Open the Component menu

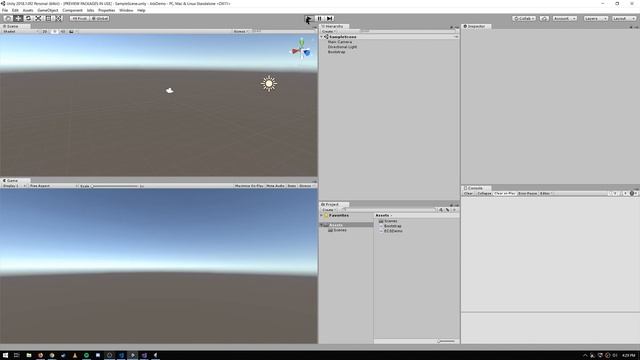coord(72,10)
